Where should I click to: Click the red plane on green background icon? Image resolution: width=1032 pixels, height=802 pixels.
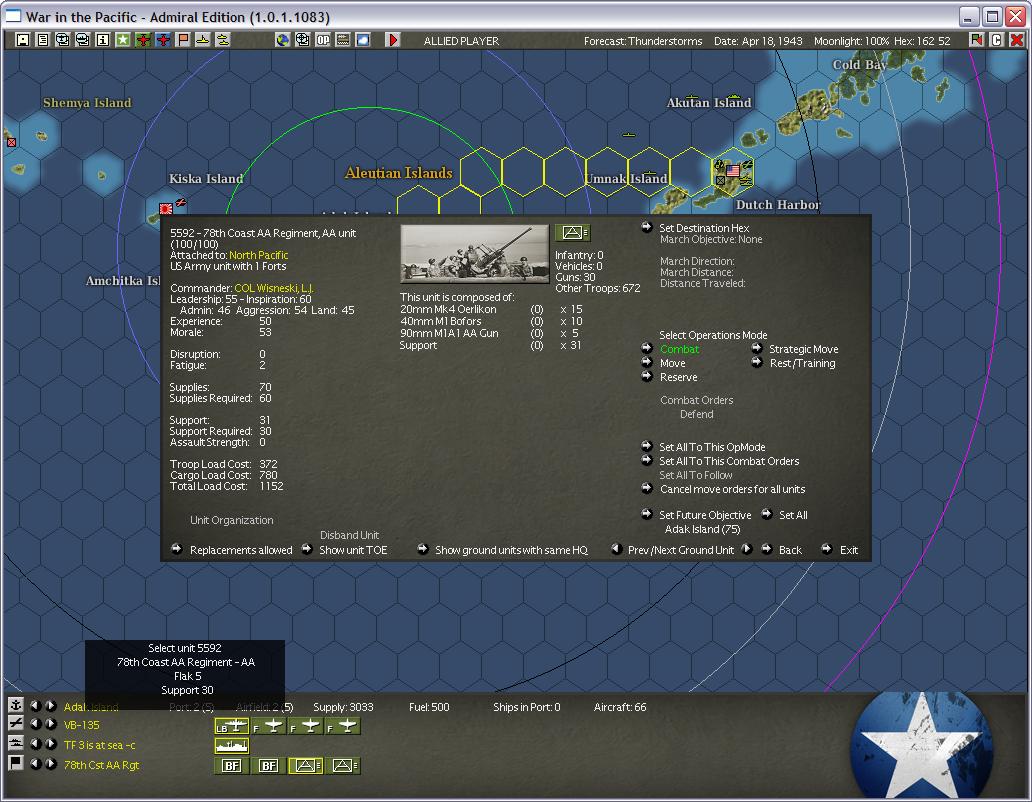[x=143, y=40]
